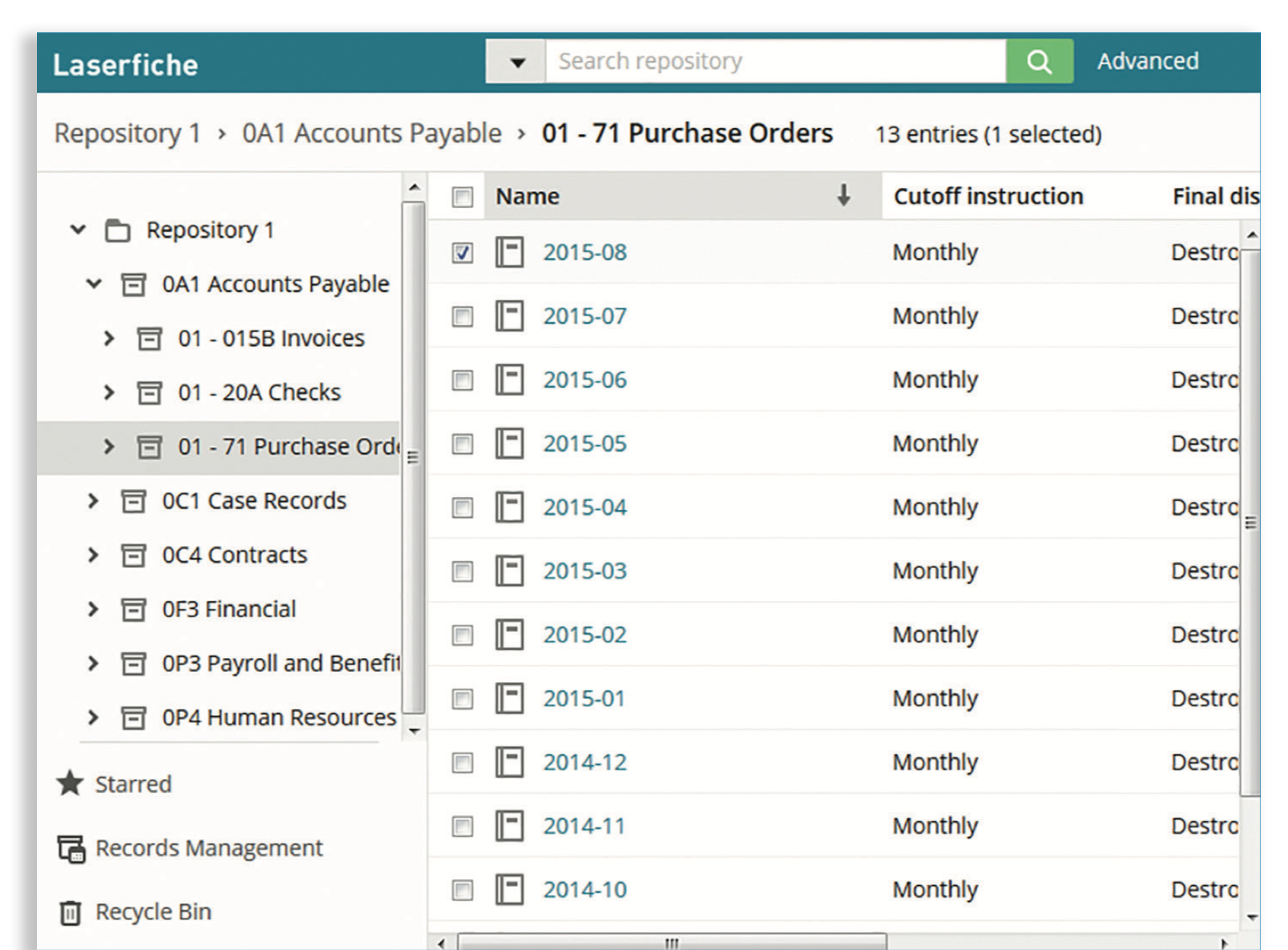This screenshot has height=950, width=1288.
Task: Sort by Cutoff instruction column header
Action: 988,196
